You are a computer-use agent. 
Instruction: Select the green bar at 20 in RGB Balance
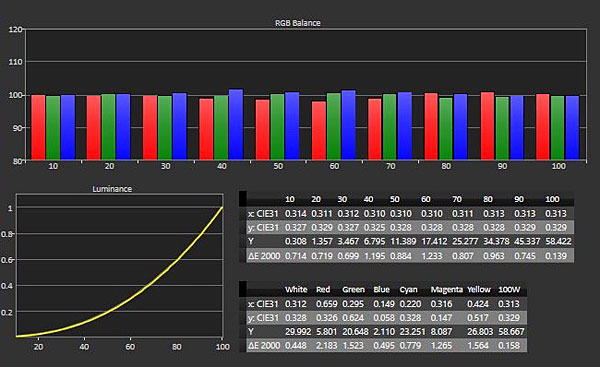[108, 127]
